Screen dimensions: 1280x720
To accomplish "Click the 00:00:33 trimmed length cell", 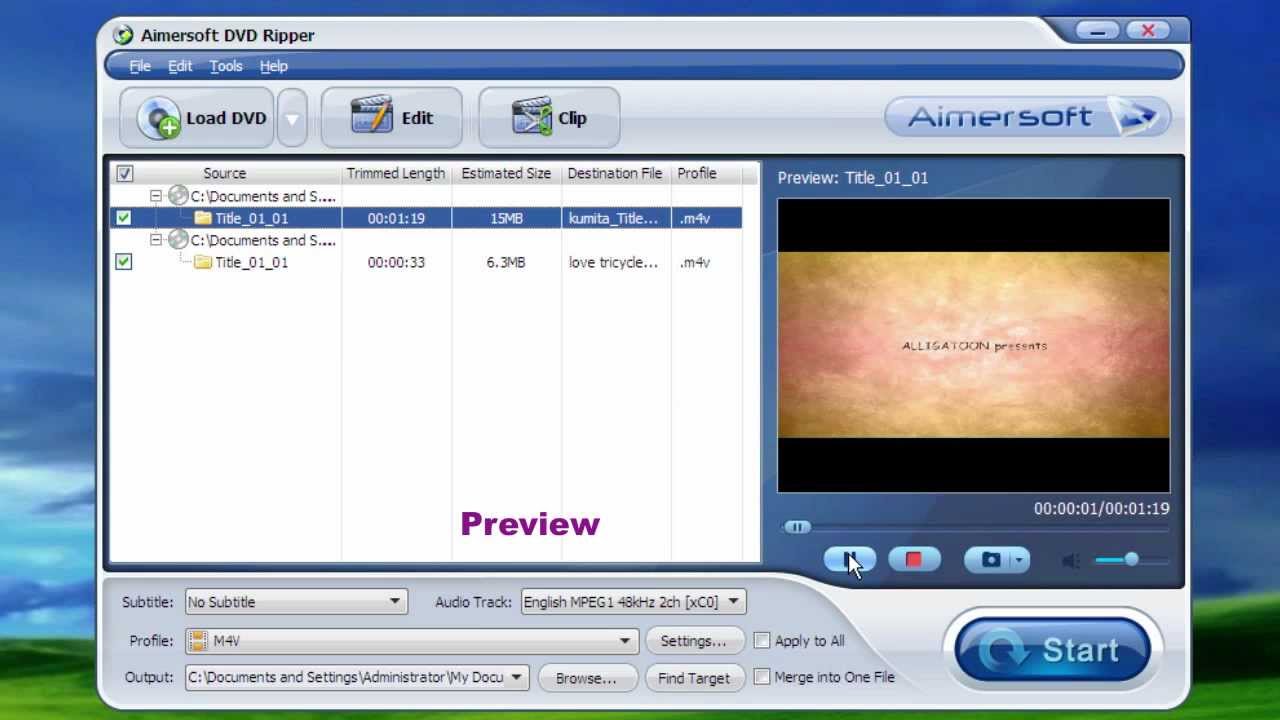I will coord(396,262).
